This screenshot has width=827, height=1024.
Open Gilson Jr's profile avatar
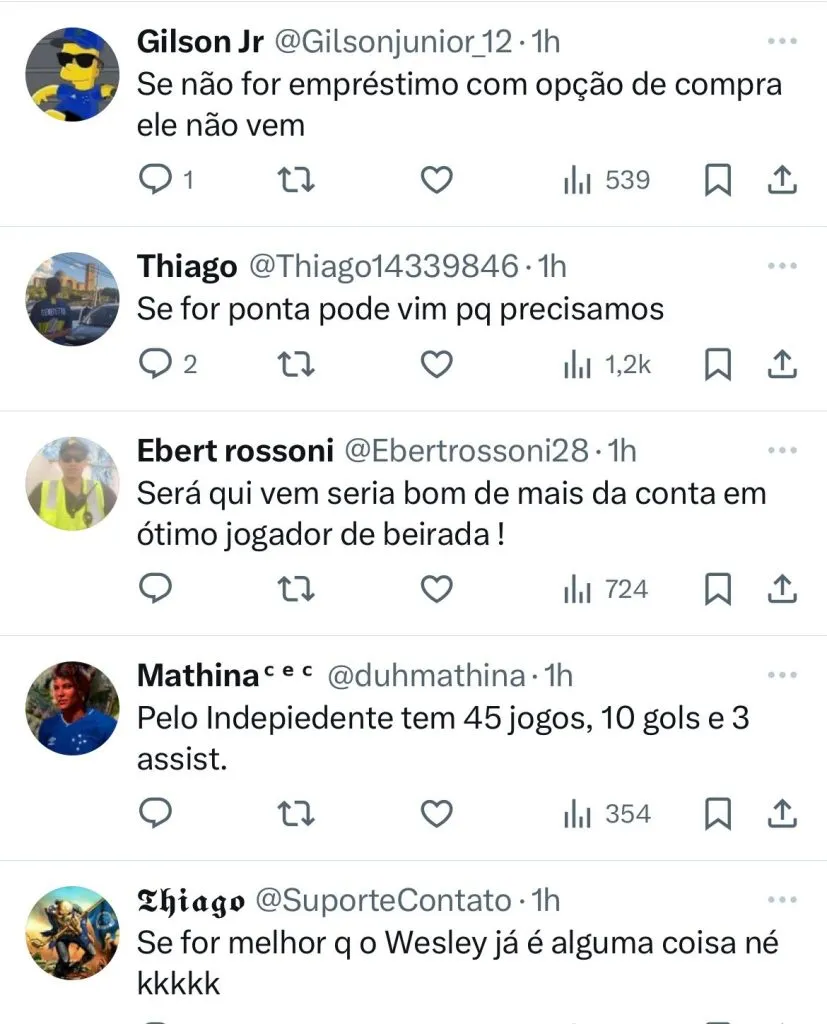(71, 74)
